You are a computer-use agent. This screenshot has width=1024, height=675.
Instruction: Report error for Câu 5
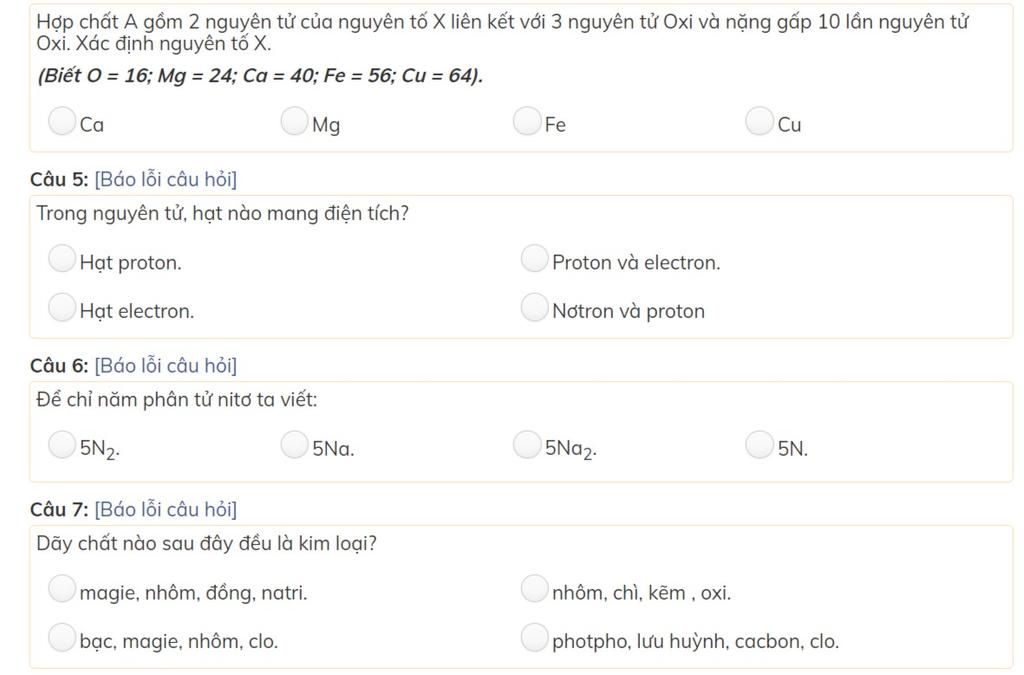click(165, 180)
